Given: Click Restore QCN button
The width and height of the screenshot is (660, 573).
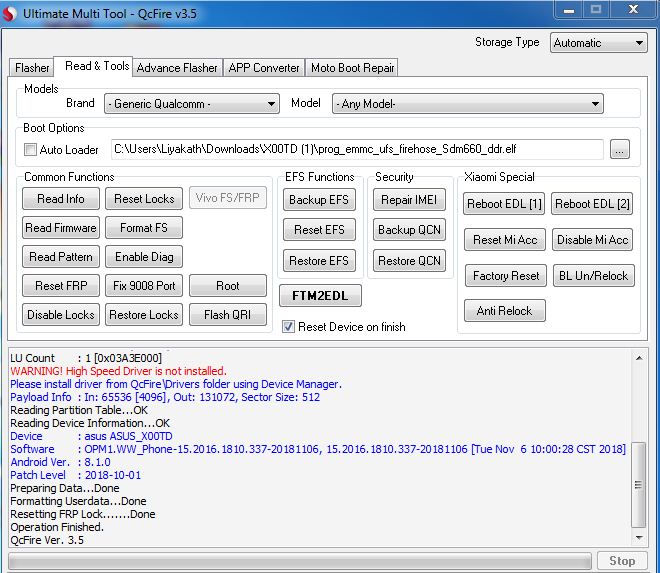Looking at the screenshot, I should coord(409,261).
